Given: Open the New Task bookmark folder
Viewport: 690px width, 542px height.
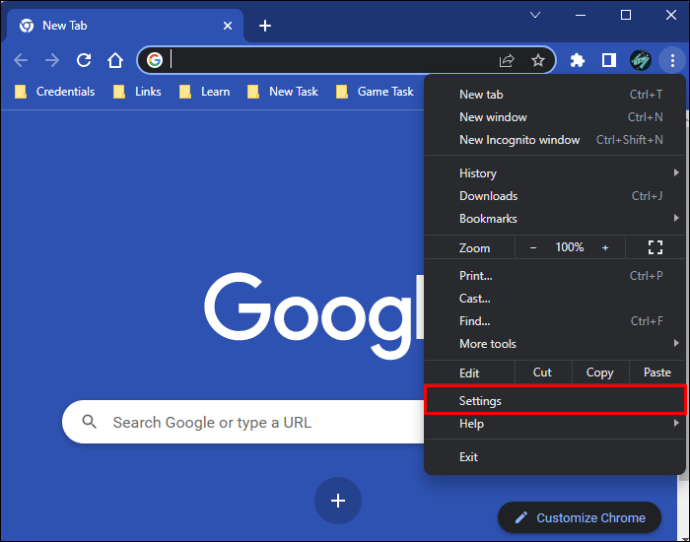Looking at the screenshot, I should tap(283, 92).
